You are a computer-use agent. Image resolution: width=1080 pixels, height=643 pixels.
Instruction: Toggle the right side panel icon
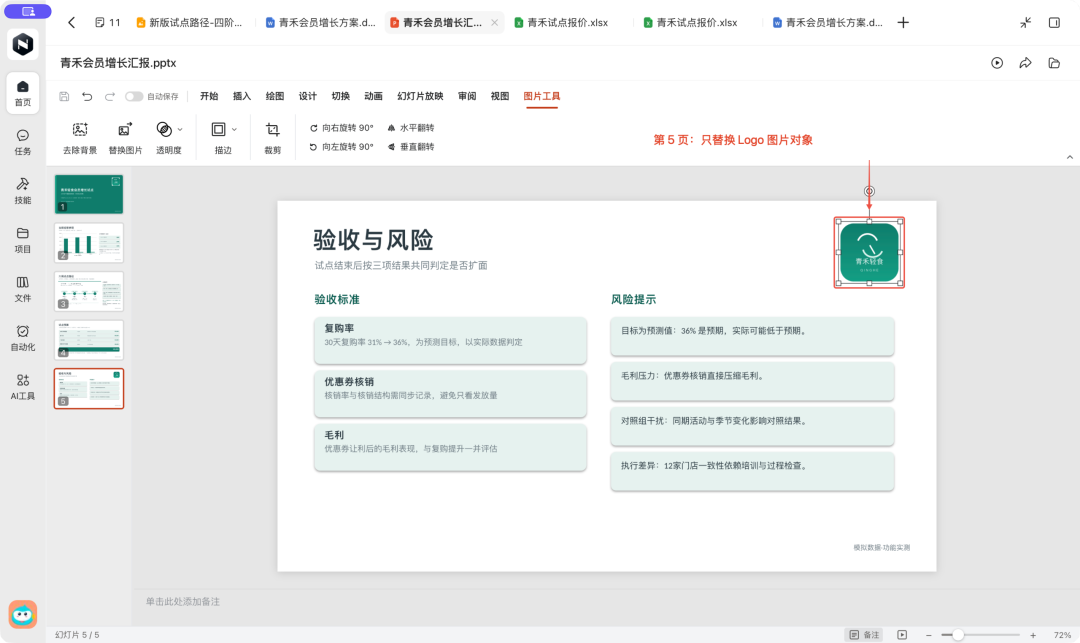click(1054, 23)
